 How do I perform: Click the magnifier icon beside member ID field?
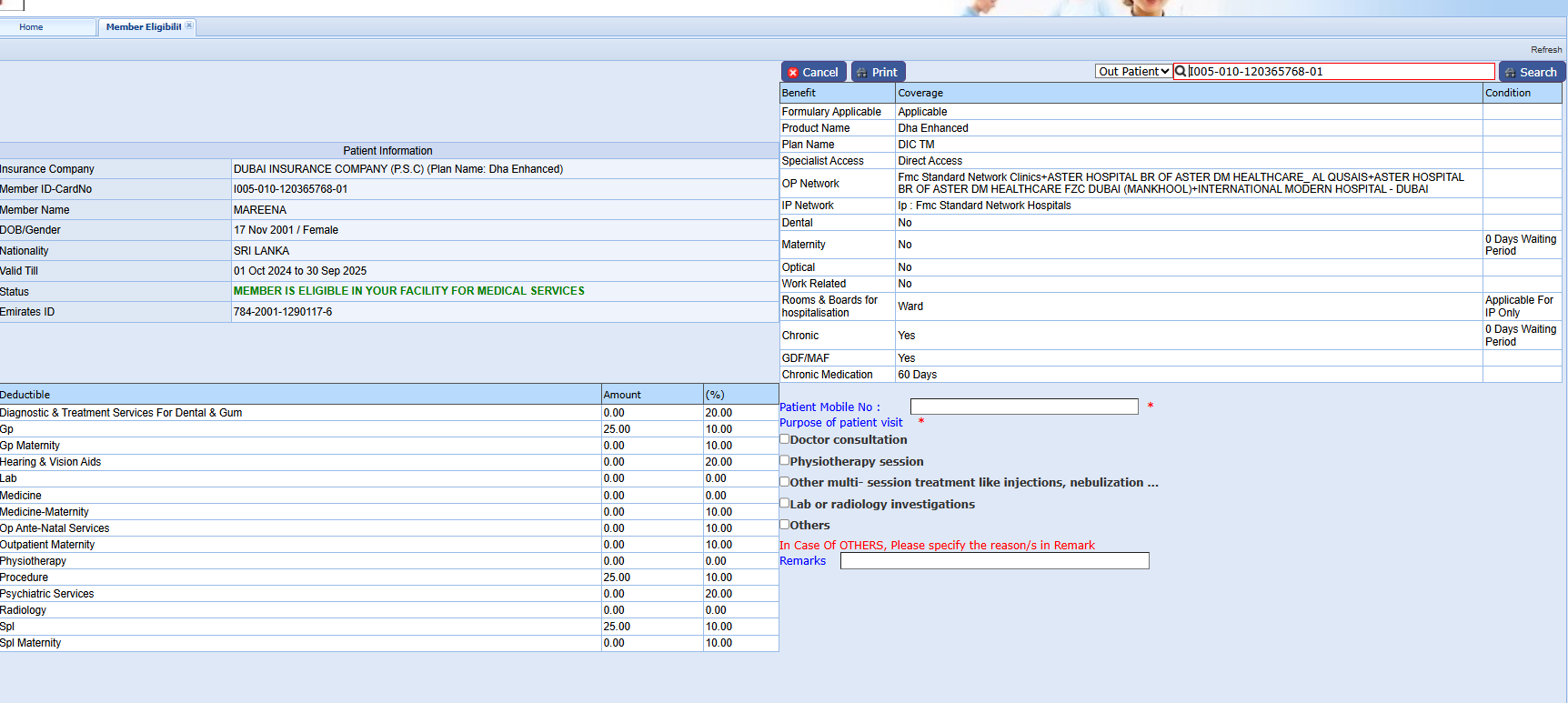(1181, 71)
